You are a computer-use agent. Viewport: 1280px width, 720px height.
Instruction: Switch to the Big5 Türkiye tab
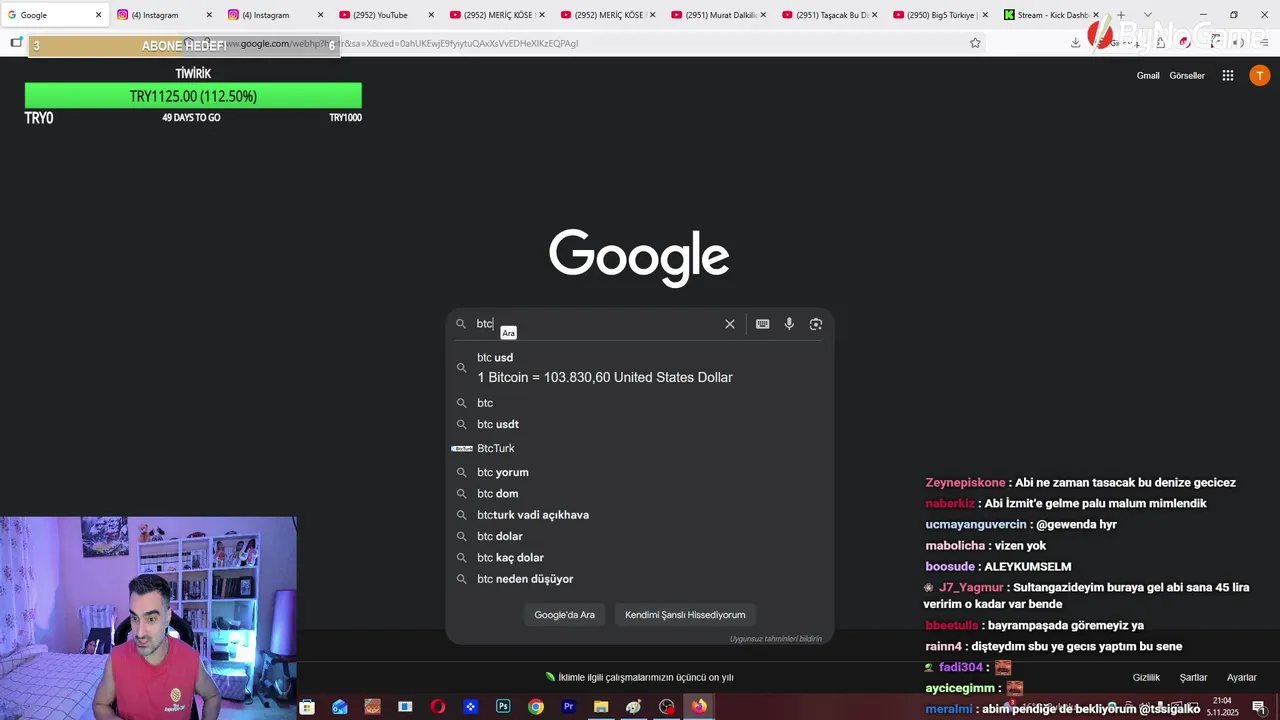click(x=940, y=15)
